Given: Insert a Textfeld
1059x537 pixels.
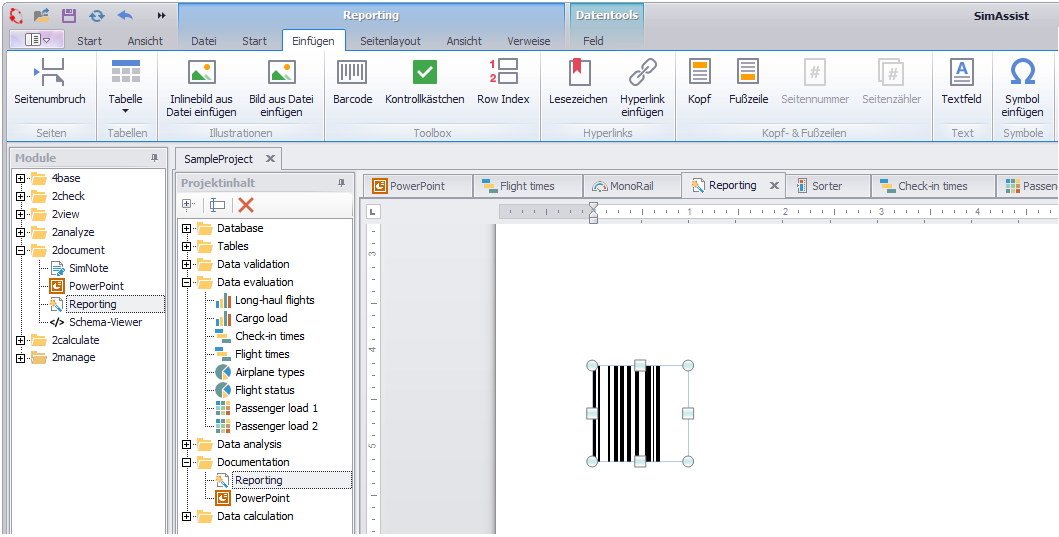Looking at the screenshot, I should (962, 82).
